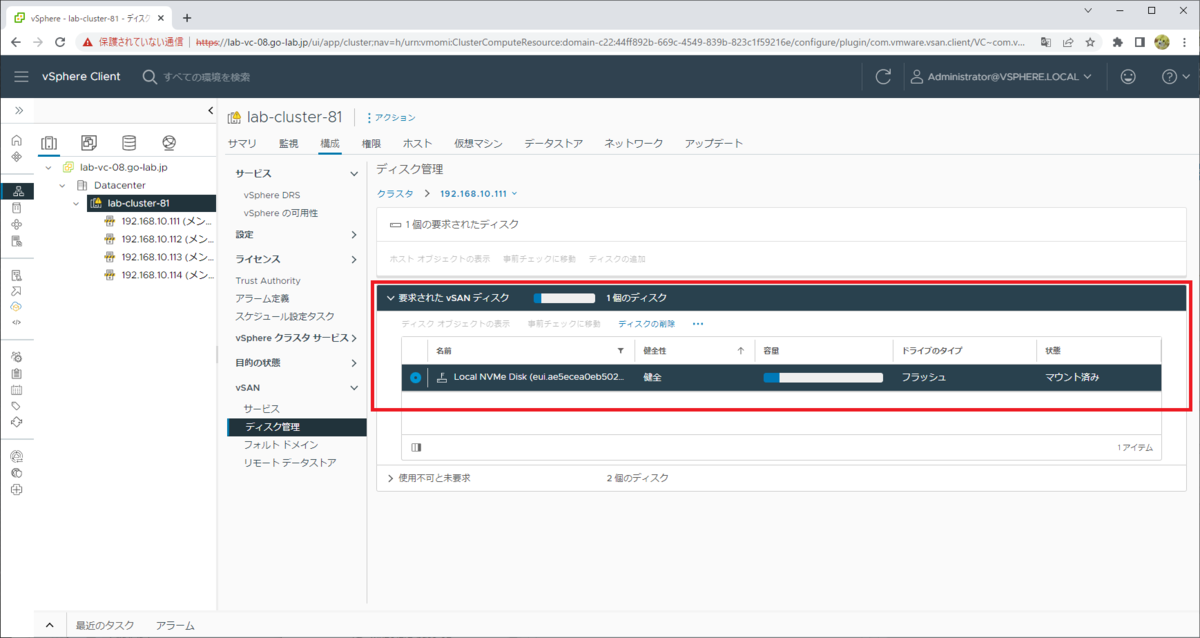Open the three-dot more actions menu
The image size is (1200, 638).
[698, 324]
